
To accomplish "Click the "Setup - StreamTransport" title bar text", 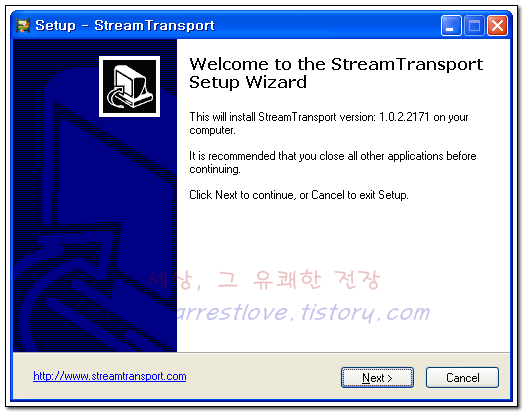I will [125, 25].
